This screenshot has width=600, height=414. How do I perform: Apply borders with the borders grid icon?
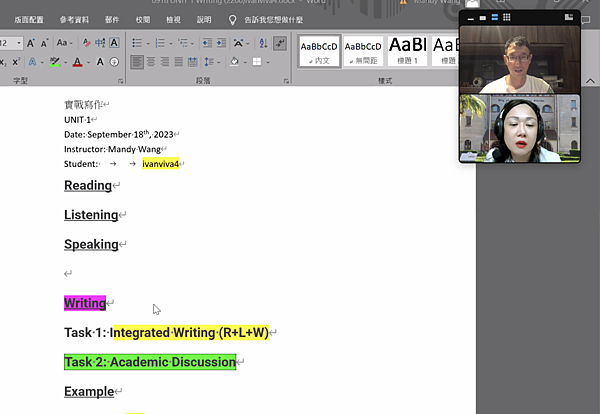tap(257, 62)
